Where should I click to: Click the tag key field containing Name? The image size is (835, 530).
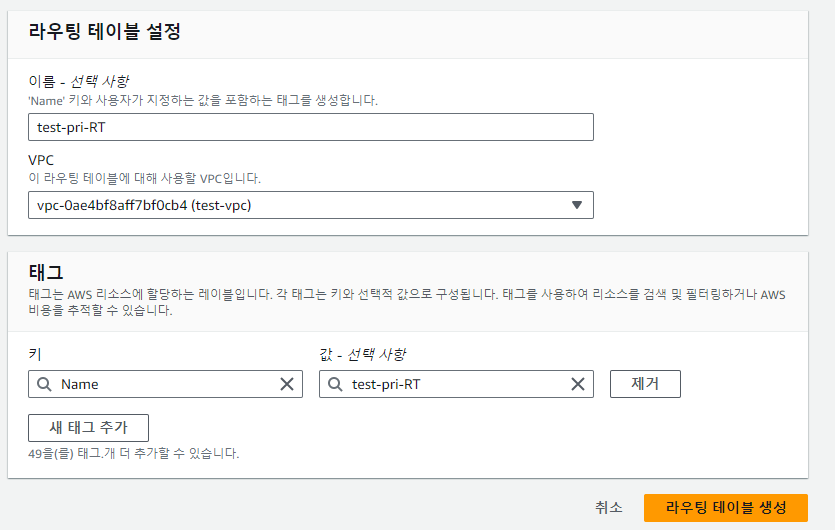pyautogui.click(x=165, y=384)
